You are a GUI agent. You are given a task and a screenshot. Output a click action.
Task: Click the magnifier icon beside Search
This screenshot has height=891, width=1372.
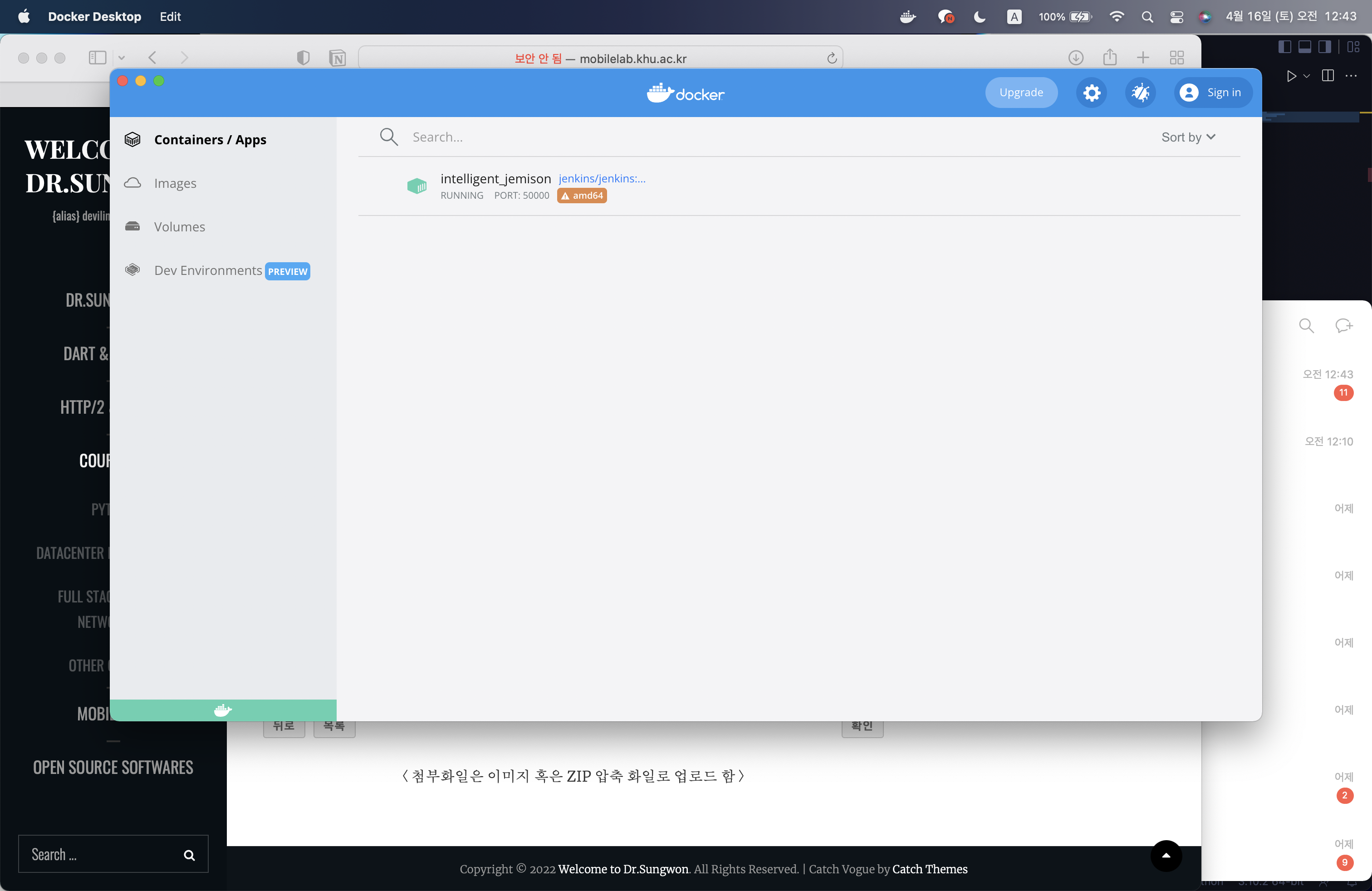point(389,137)
